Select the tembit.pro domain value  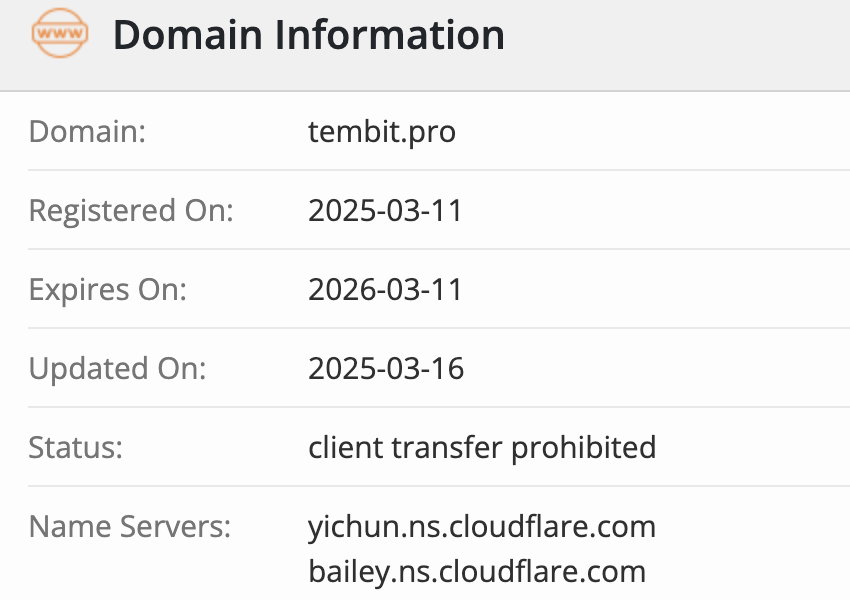tap(382, 132)
